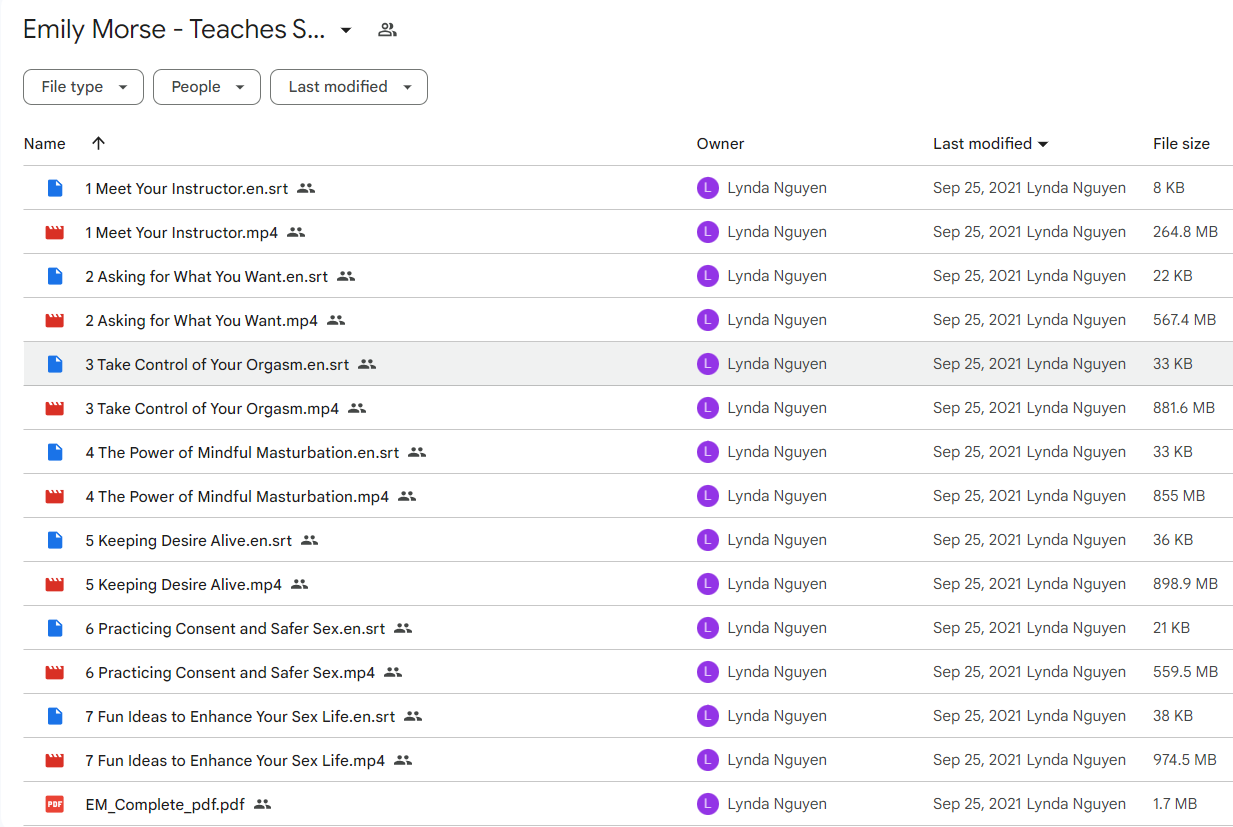
Task: Click the file icon for 2 Asking for What You Want.en.srt
Action: click(x=55, y=276)
